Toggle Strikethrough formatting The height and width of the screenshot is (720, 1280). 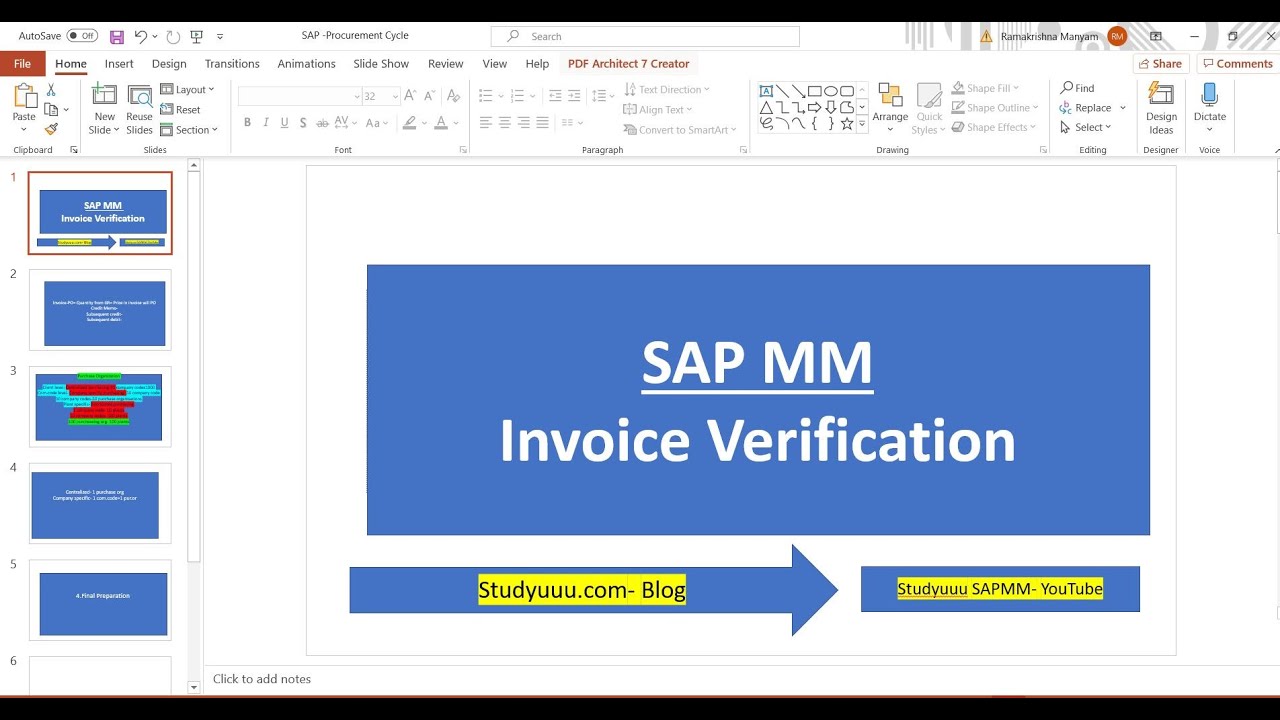click(x=322, y=123)
